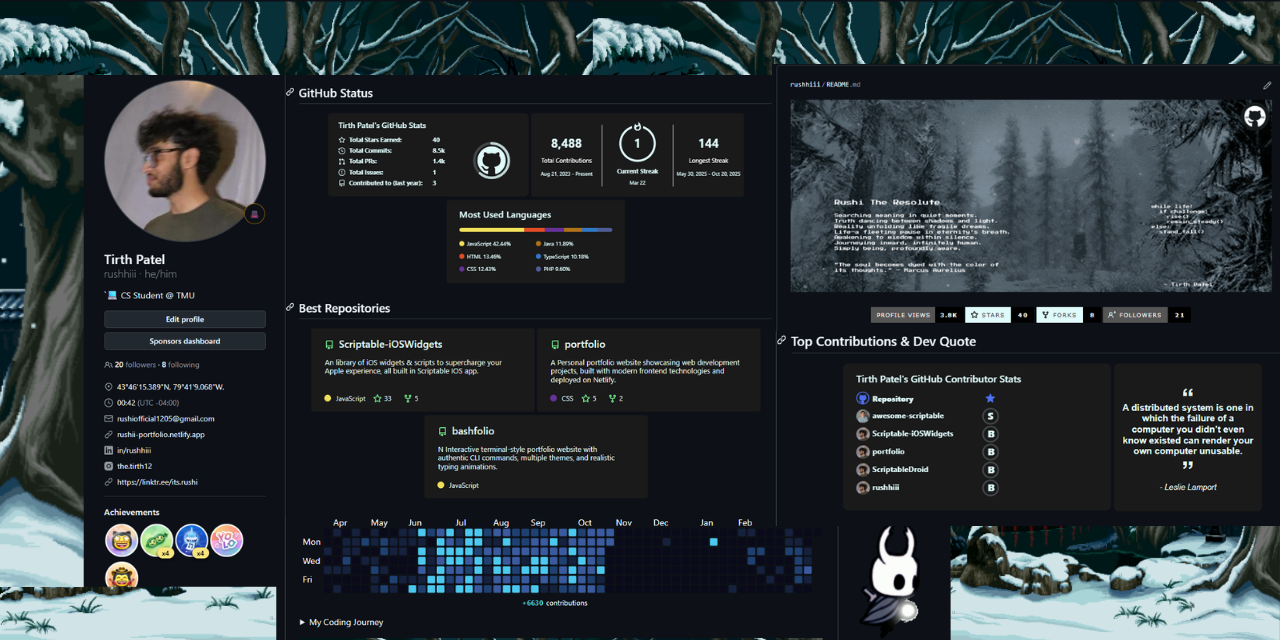This screenshot has height=640, width=1280.
Task: Click the location pin icon beside the coordinates
Action: click(x=109, y=386)
